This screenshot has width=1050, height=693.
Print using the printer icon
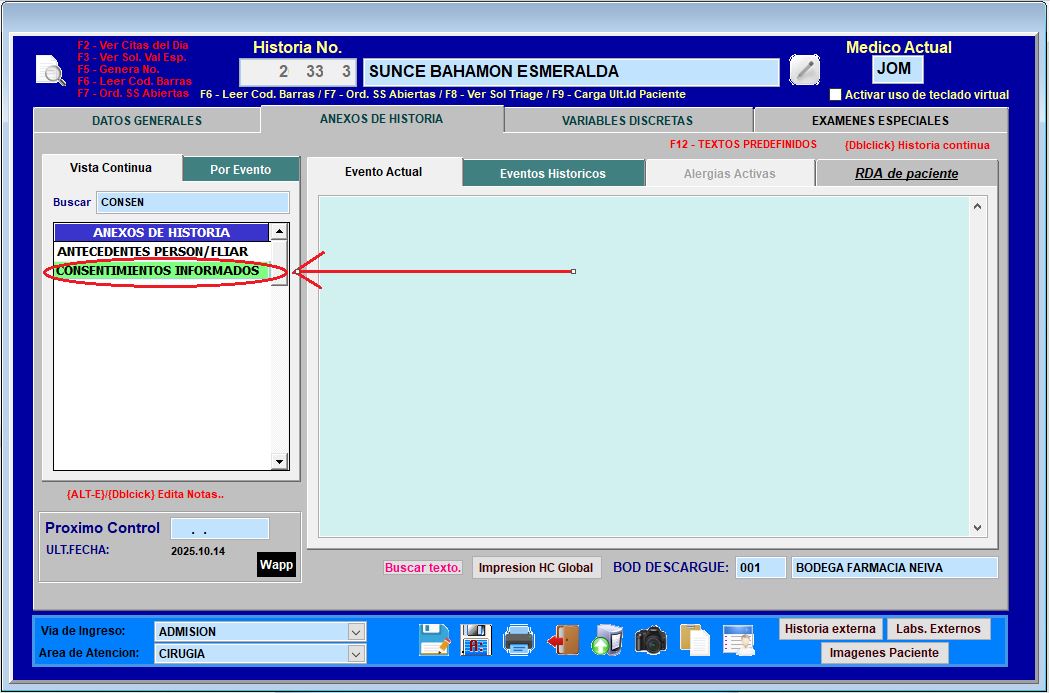tap(519, 639)
